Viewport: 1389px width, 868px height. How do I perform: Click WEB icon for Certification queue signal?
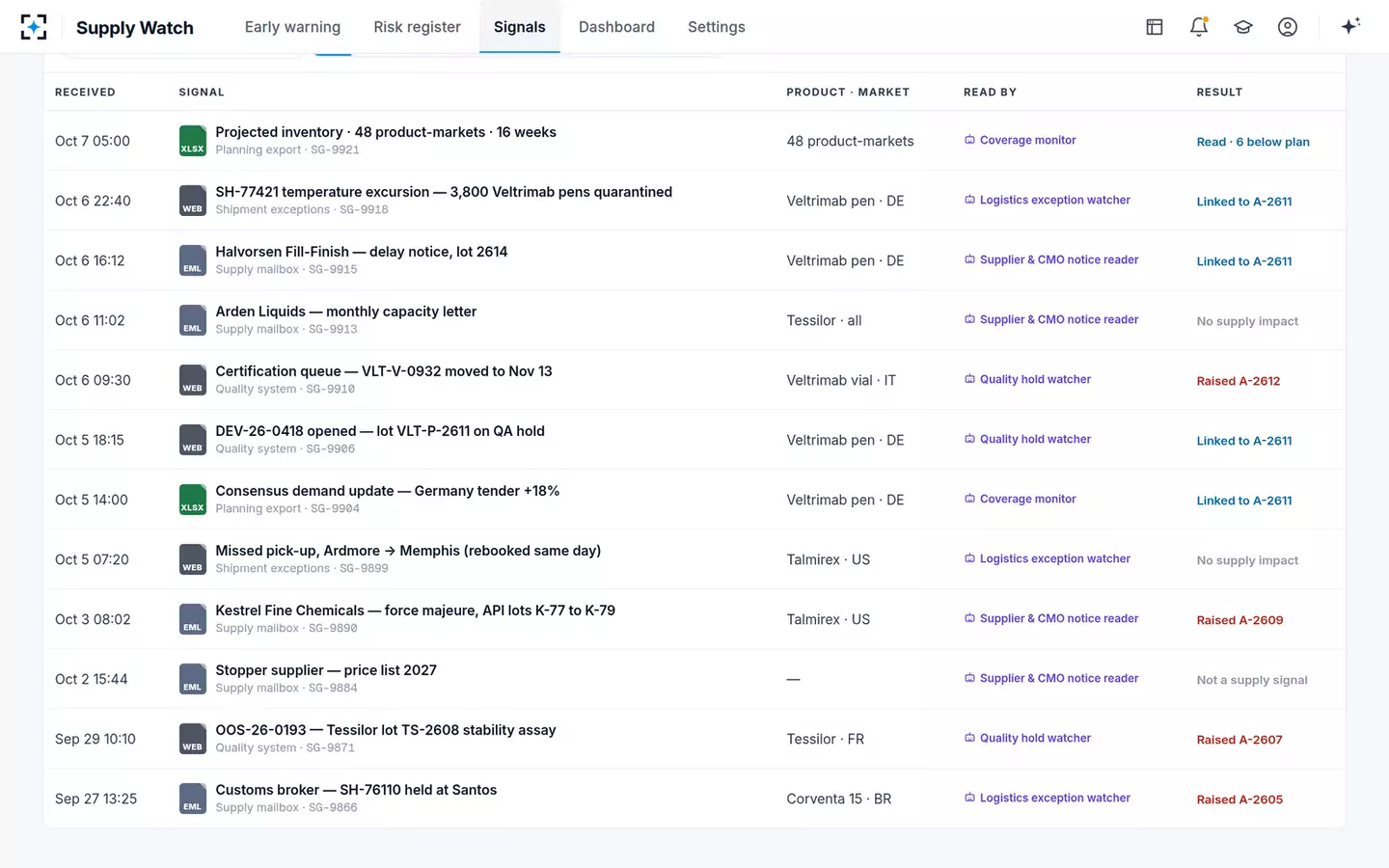click(x=193, y=380)
